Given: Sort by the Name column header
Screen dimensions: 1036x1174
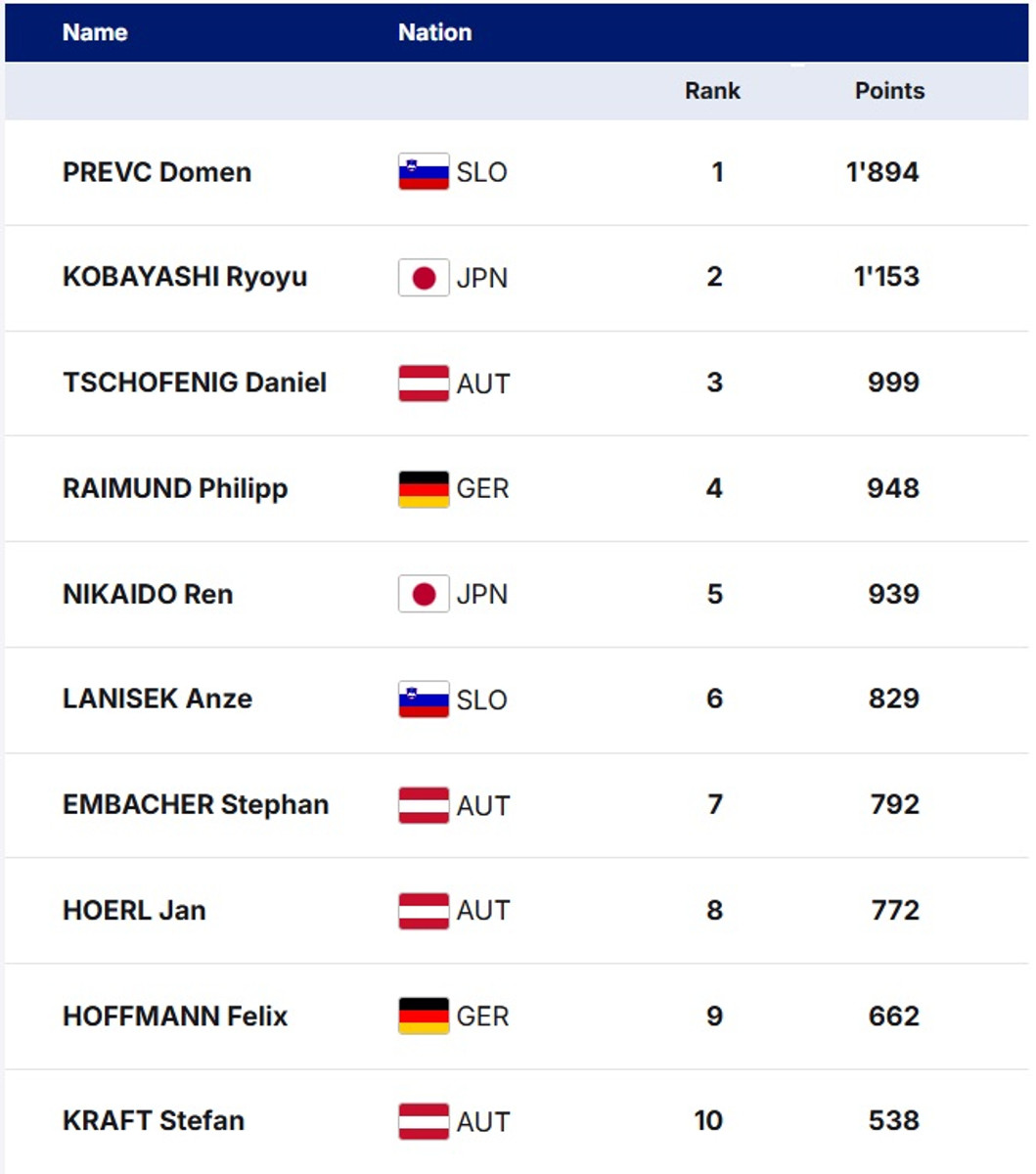Looking at the screenshot, I should (x=95, y=32).
